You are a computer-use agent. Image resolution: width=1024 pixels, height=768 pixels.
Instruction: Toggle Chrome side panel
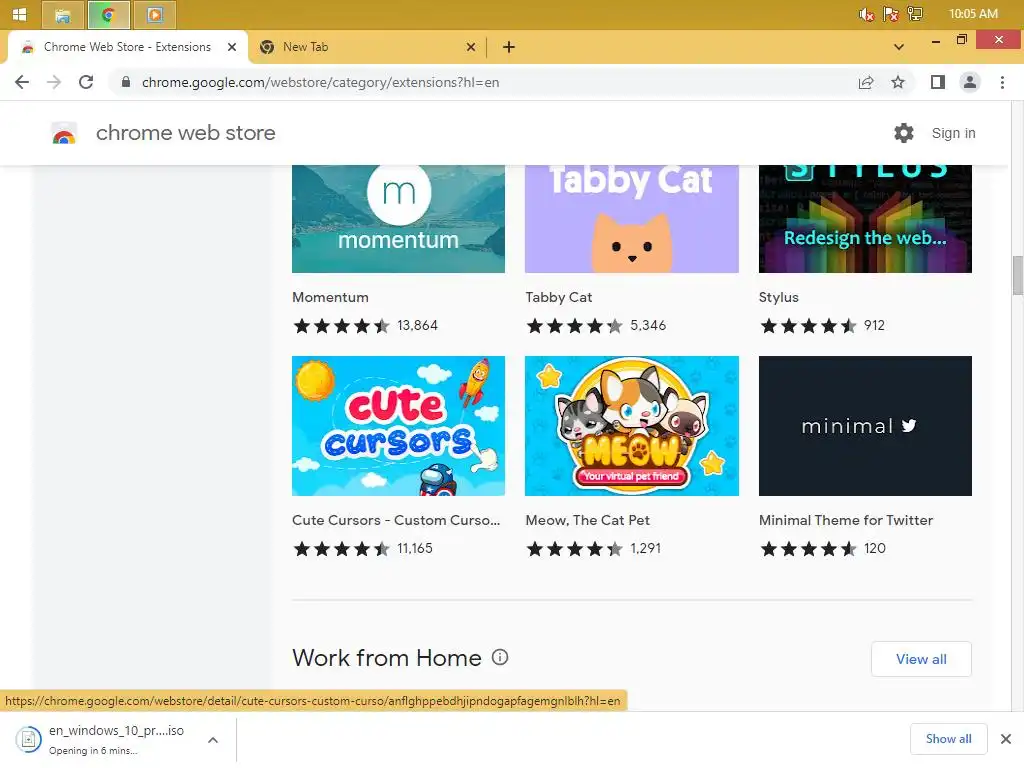938,82
